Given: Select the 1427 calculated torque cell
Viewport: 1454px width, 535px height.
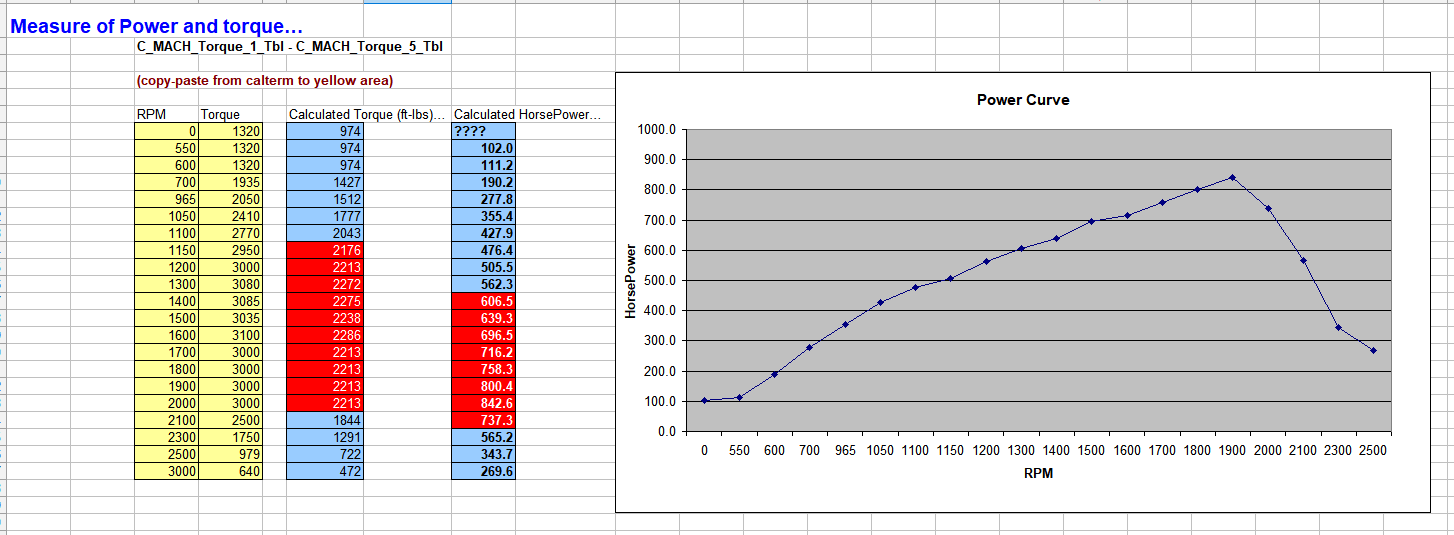Looking at the screenshot, I should pos(325,182).
